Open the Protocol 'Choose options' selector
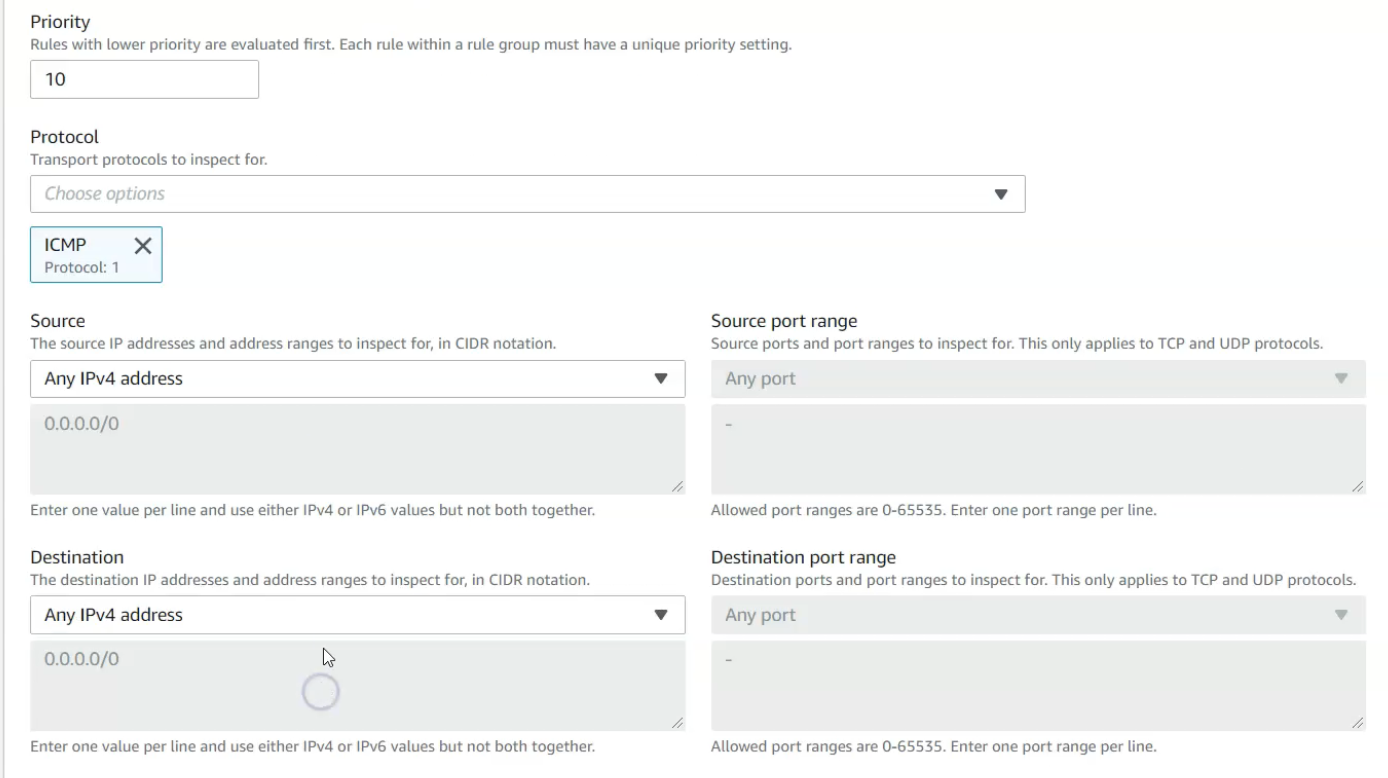The image size is (1388, 778). tap(500, 194)
